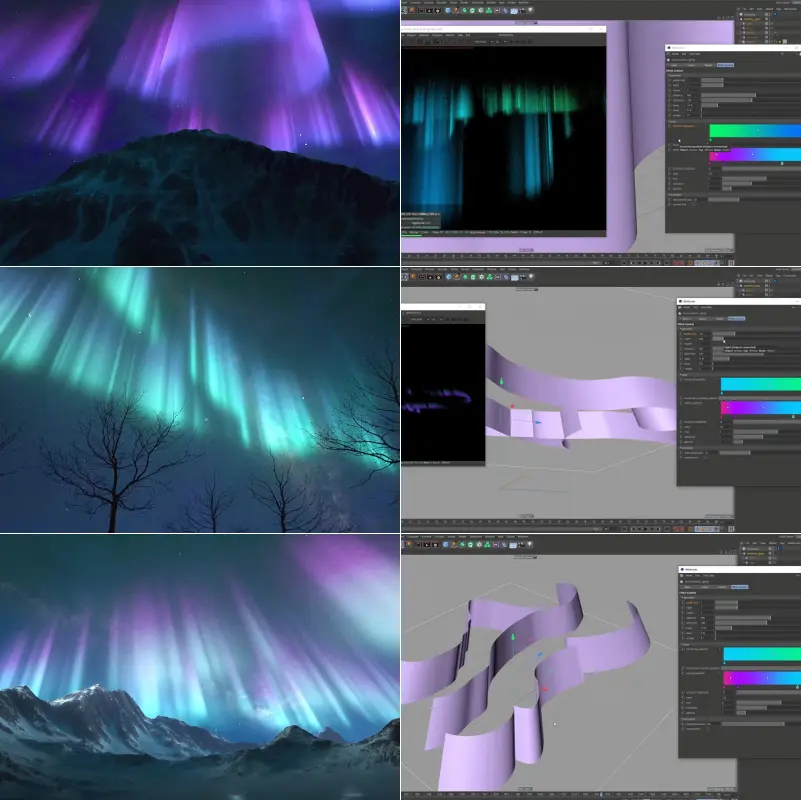
Task: Click cyan-to-green gradient bar in bottom Attribute panel
Action: 762,654
